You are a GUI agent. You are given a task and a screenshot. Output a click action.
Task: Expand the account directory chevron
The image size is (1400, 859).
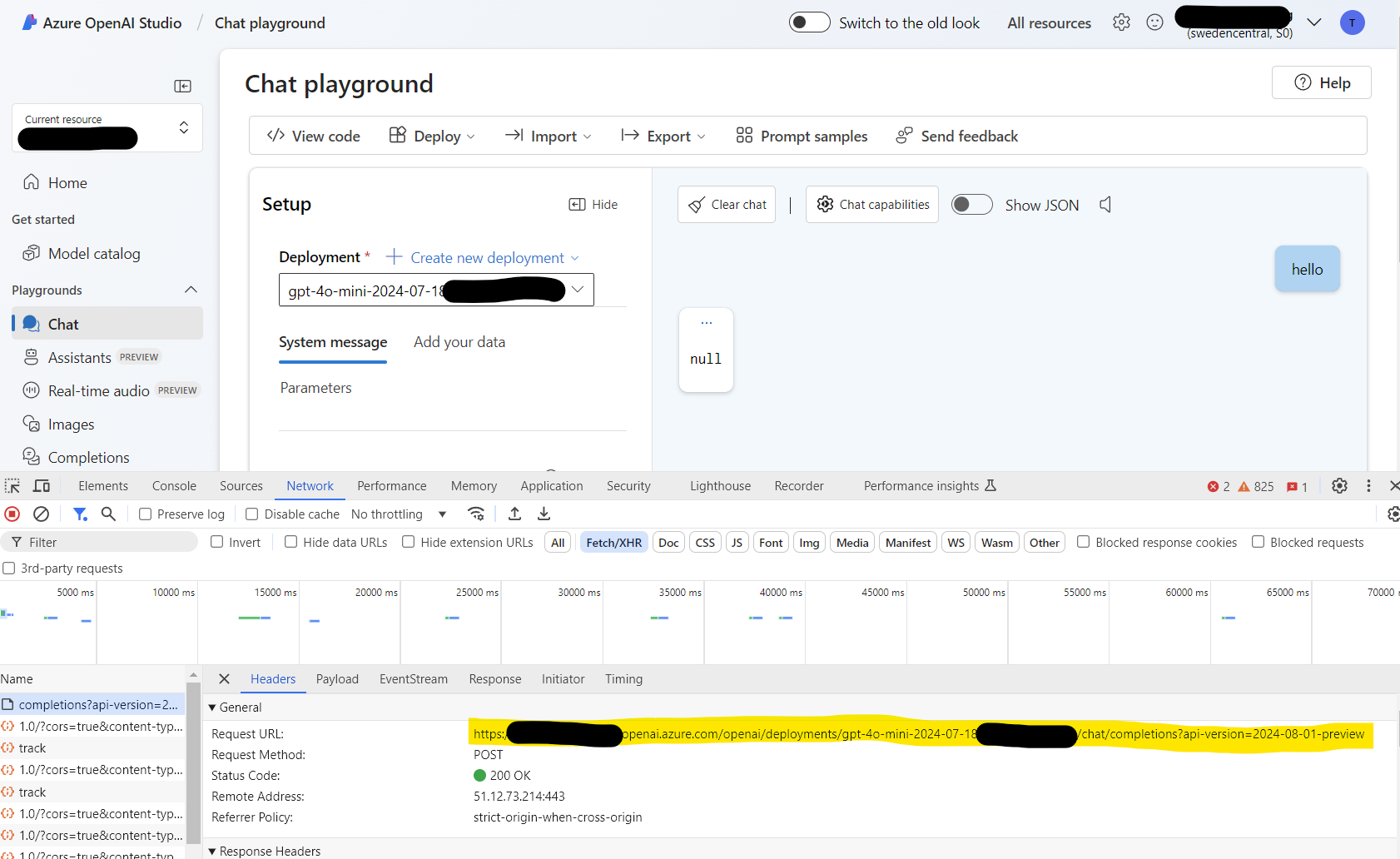click(x=1314, y=22)
